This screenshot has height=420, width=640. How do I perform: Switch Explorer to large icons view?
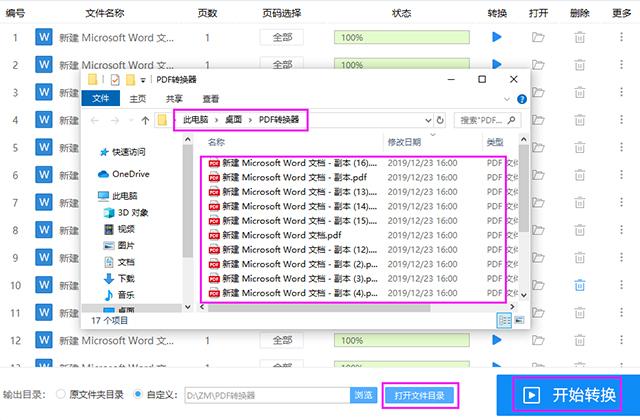click(519, 320)
